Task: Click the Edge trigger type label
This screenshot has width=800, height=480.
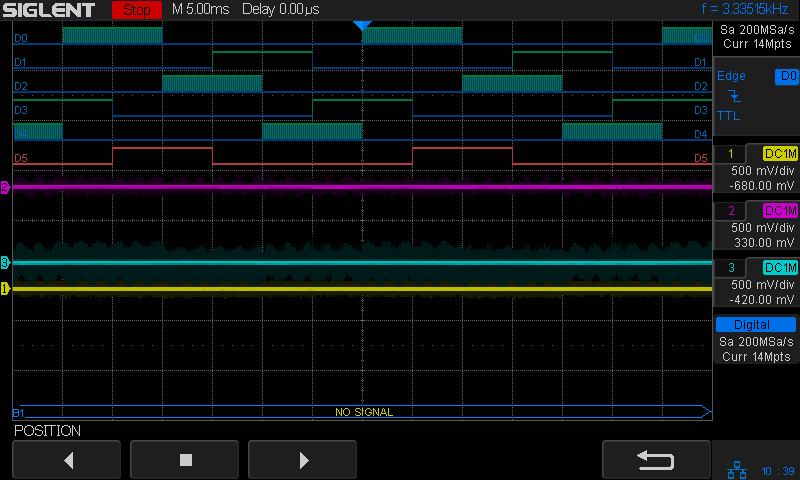Action: [731, 76]
